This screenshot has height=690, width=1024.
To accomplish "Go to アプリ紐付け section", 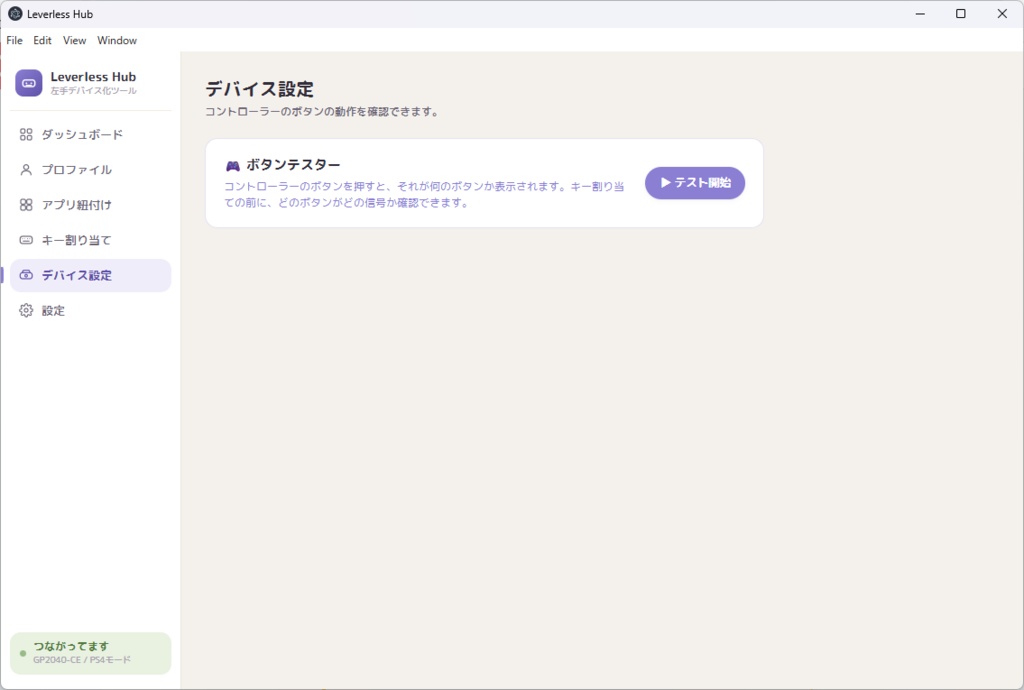I will (x=91, y=205).
